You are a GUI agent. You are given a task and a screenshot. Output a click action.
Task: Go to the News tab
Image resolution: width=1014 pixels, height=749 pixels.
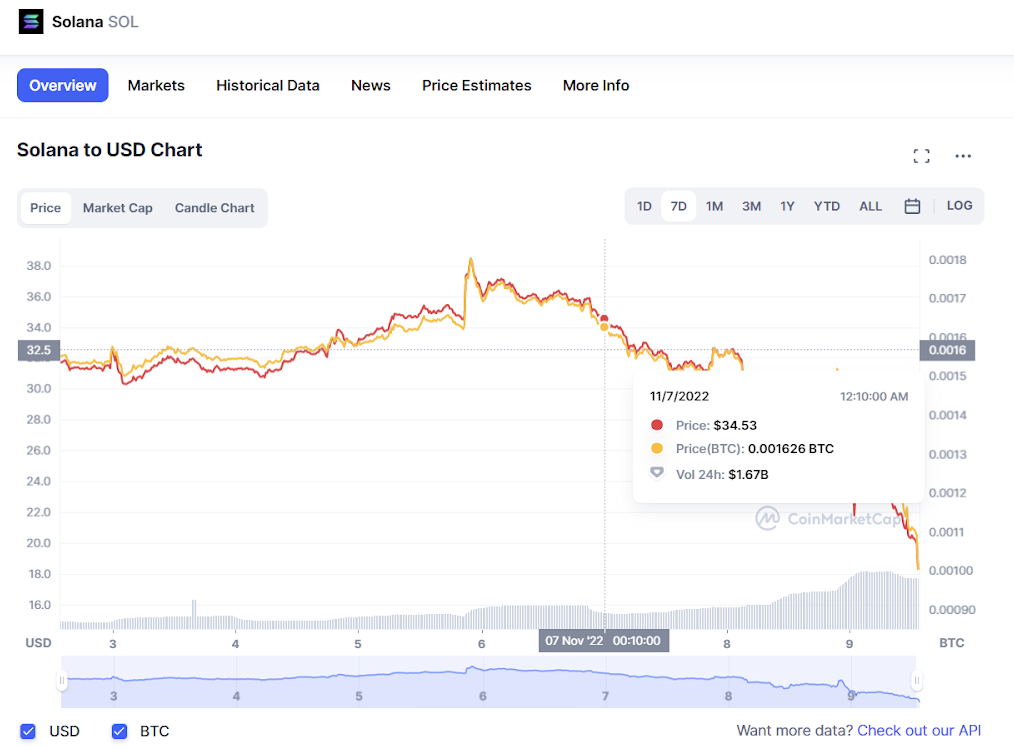pos(371,85)
